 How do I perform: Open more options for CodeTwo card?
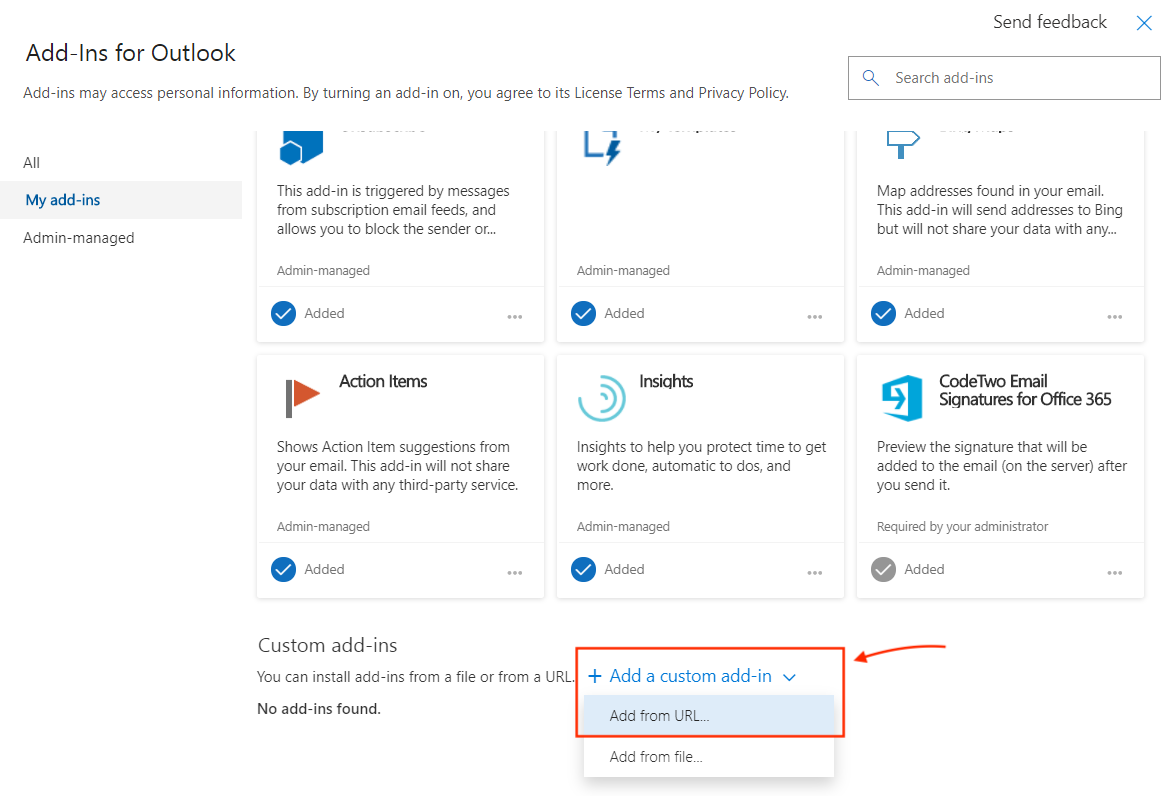pyautogui.click(x=1114, y=572)
